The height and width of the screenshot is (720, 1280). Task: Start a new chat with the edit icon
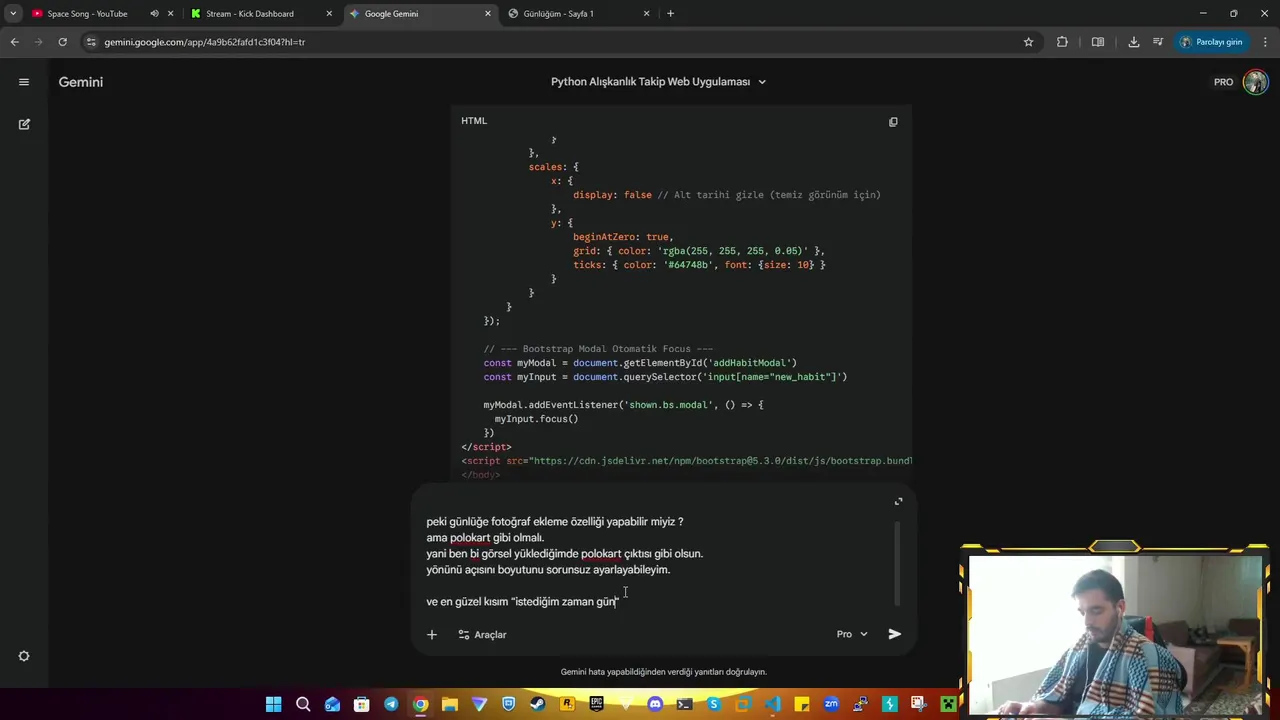24,124
